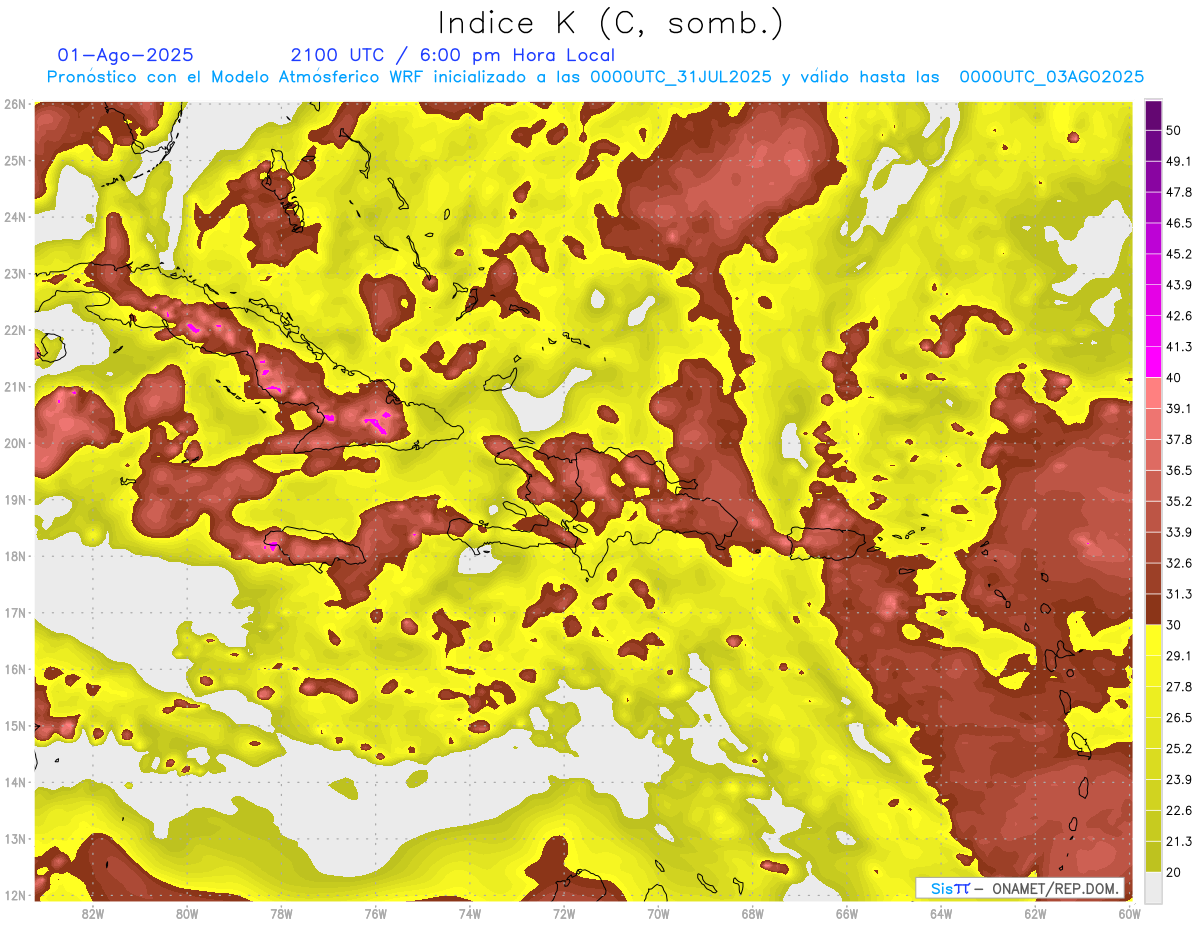This screenshot has height=927, width=1200.
Task: Click the colorbar value 31.3
Action: click(1179, 594)
